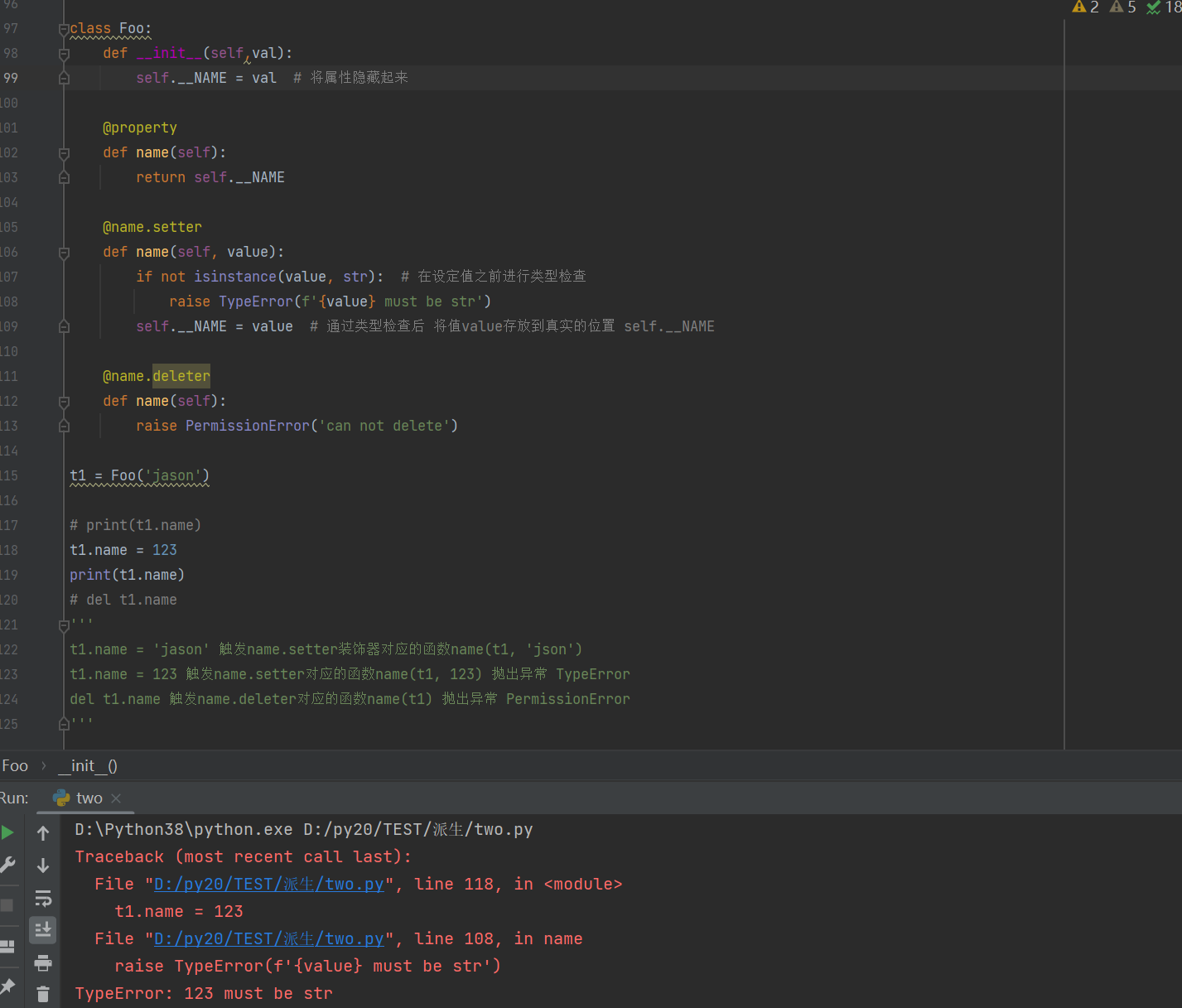Image resolution: width=1182 pixels, height=1008 pixels.
Task: Click the highlighted 'deleter' word
Action: click(x=181, y=376)
